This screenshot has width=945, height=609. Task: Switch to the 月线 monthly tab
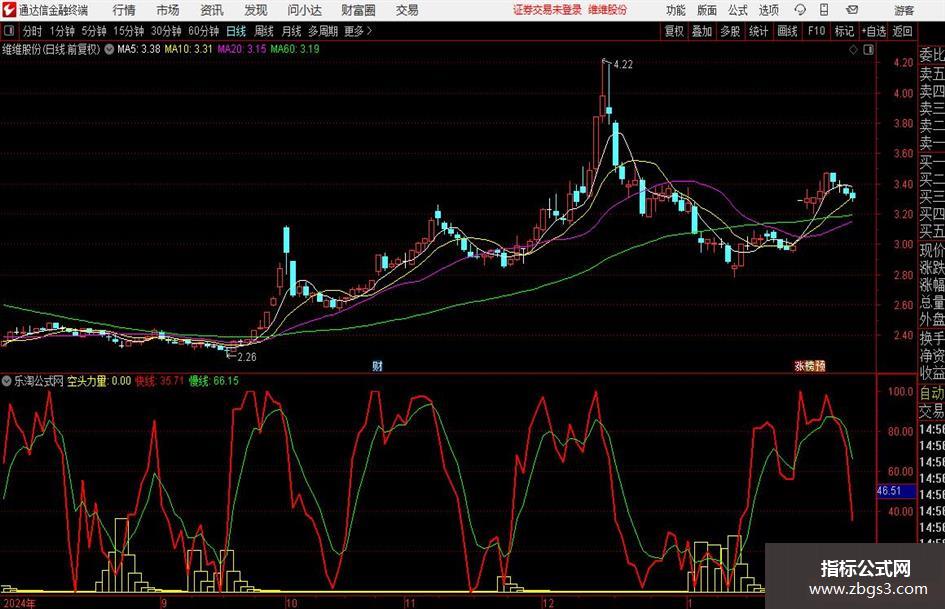pyautogui.click(x=291, y=31)
